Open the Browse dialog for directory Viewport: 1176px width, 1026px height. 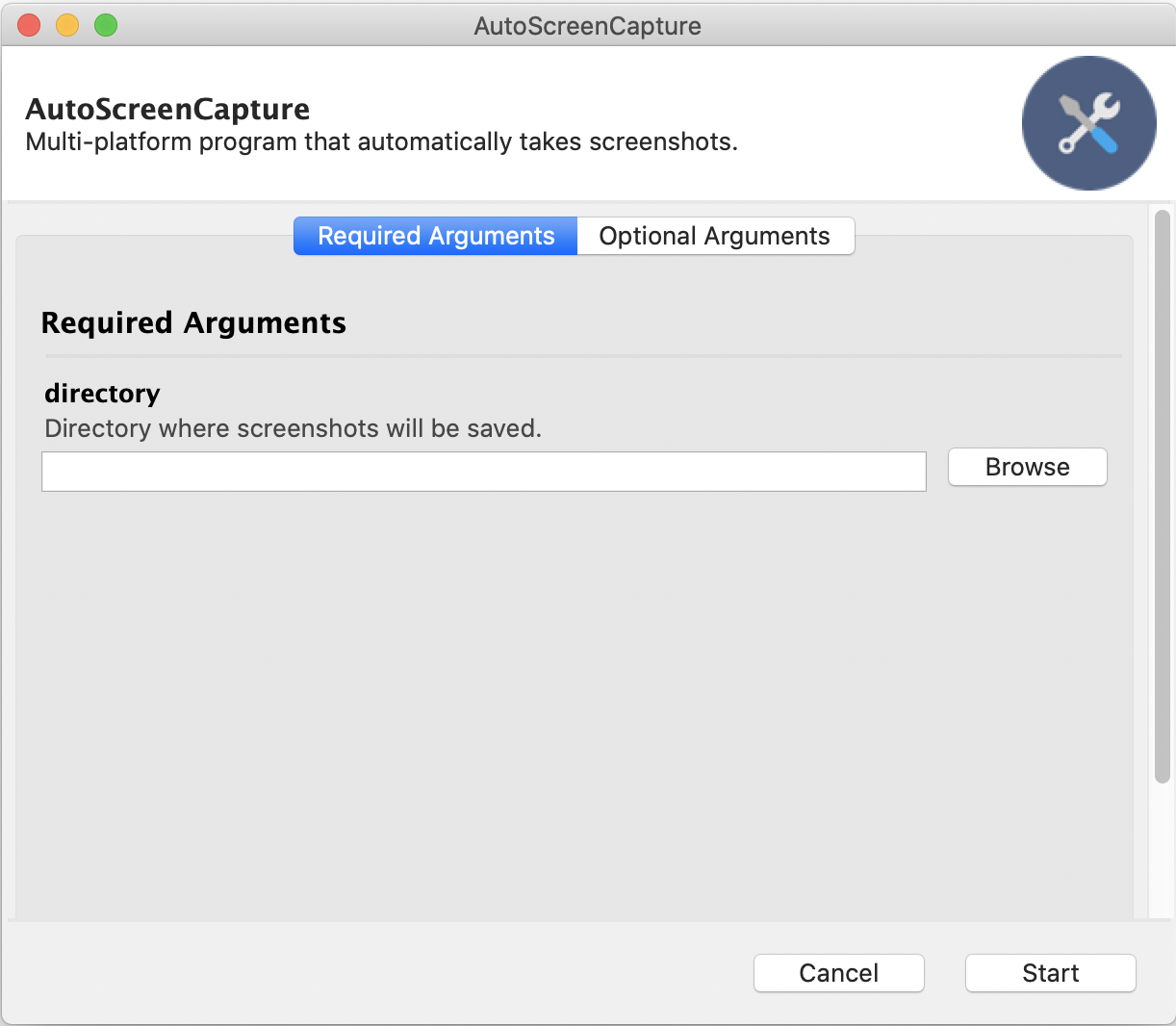1027,467
